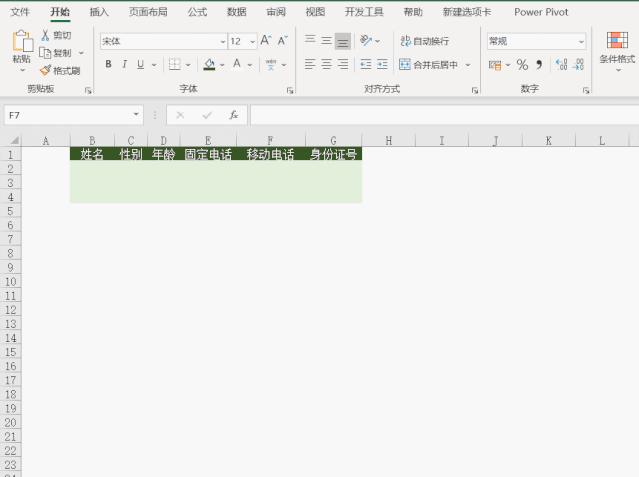Switch to Page Layout (页面布局) tab
639x477 pixels.
(x=148, y=12)
